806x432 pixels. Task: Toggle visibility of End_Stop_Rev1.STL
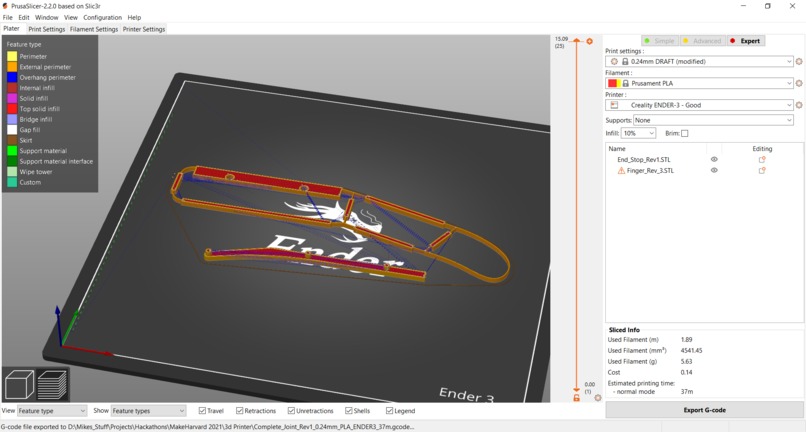714,159
